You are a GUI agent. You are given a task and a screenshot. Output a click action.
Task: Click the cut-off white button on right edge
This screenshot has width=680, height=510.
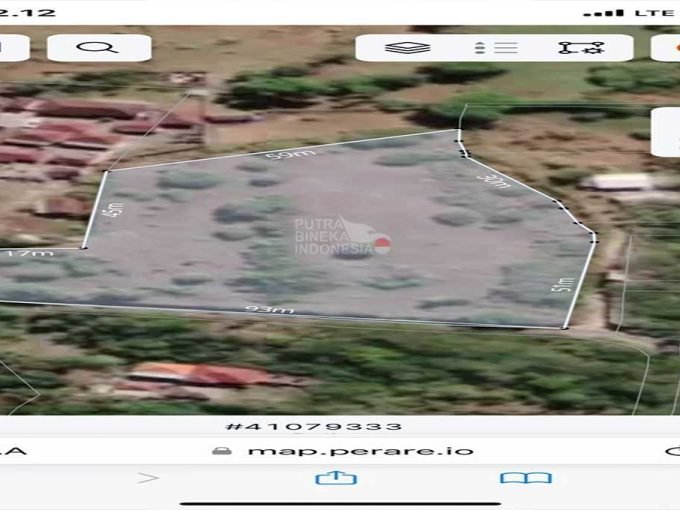(x=667, y=132)
